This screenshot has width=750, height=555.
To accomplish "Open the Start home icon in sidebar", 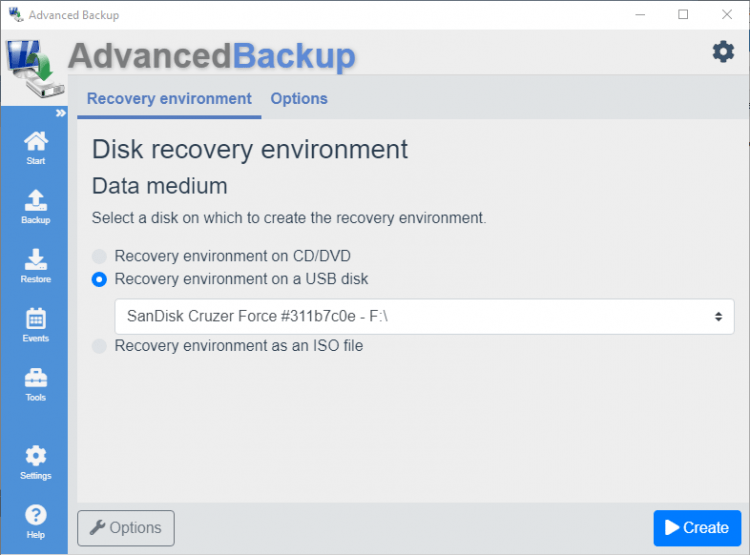I will click(35, 146).
